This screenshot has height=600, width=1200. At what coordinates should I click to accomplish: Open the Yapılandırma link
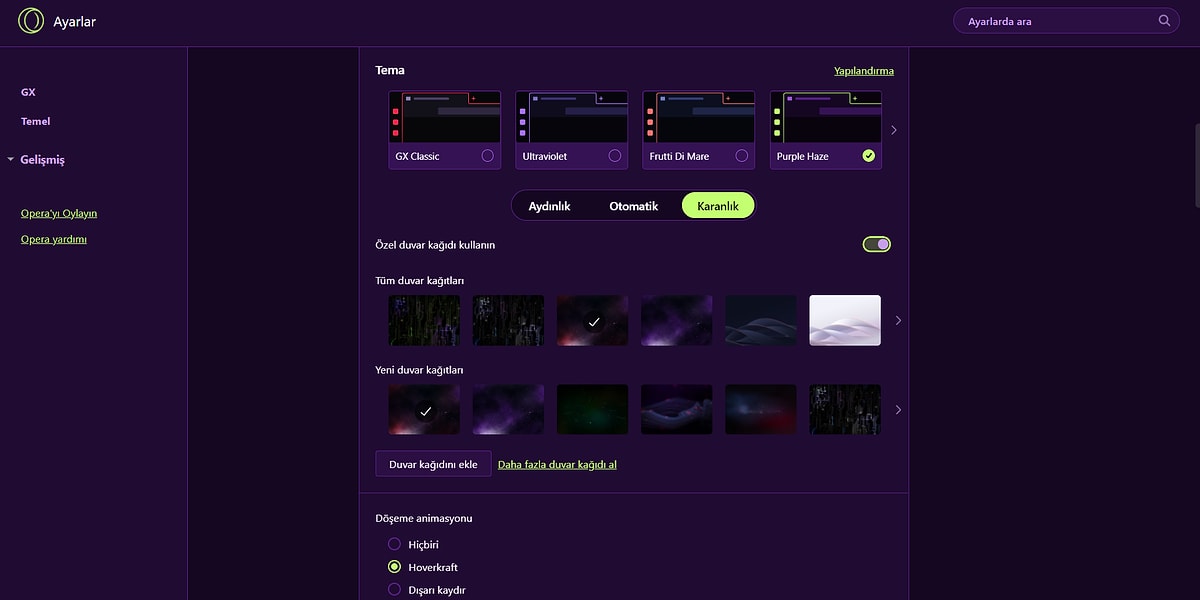point(863,71)
